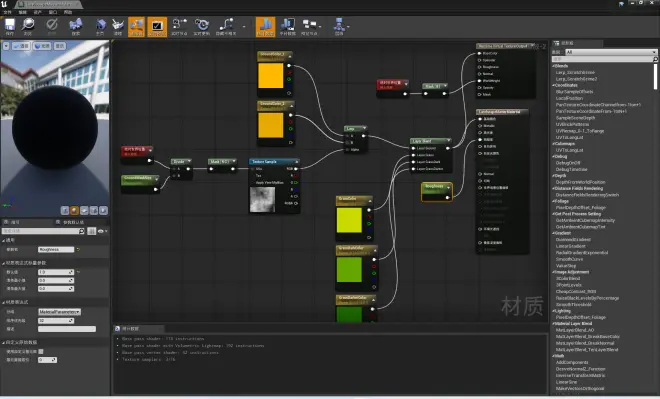This screenshot has width=660, height=399.
Task: Click the Platform Stats toolbar icon
Action: point(287,25)
